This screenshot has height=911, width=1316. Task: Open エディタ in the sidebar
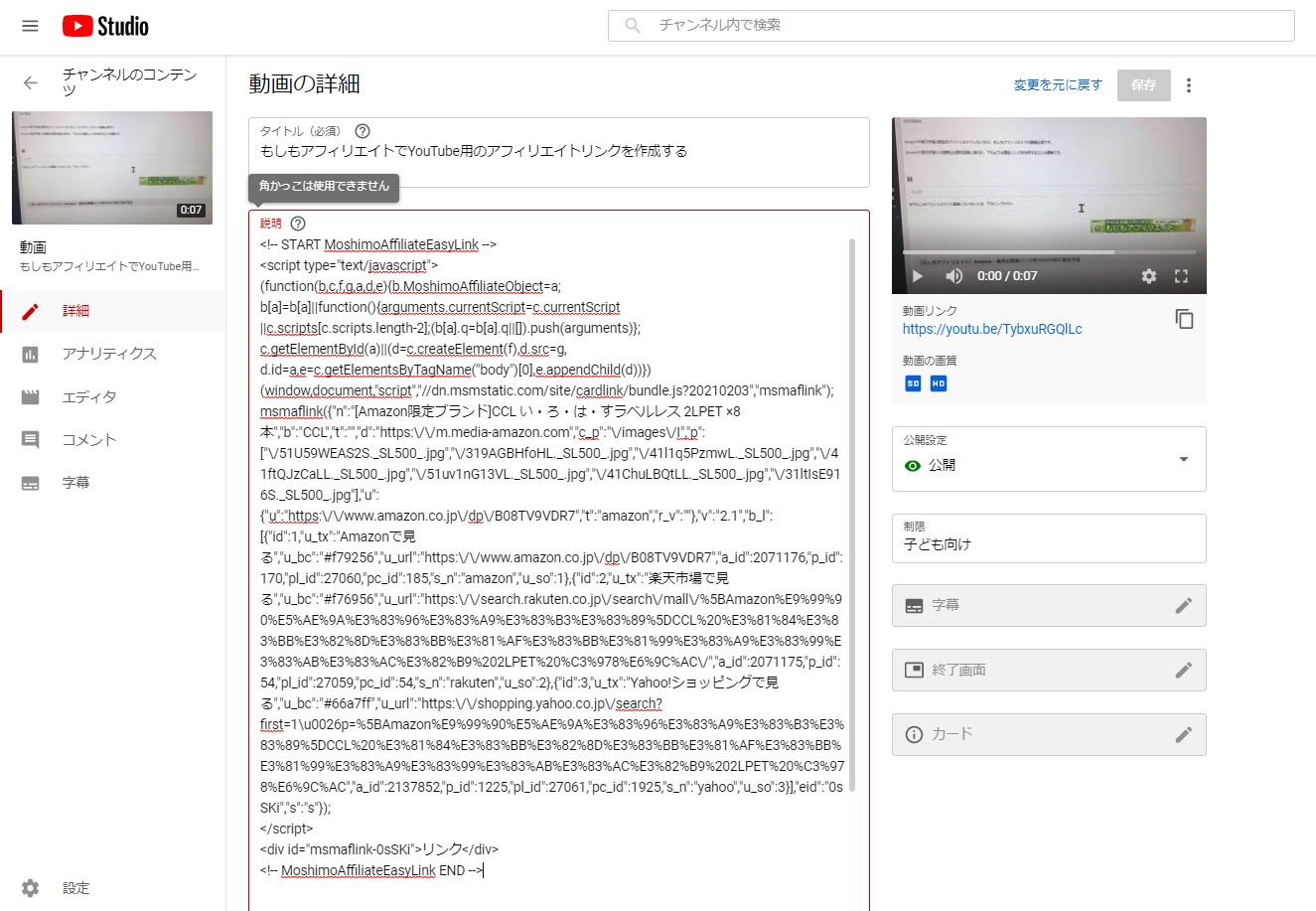112,396
